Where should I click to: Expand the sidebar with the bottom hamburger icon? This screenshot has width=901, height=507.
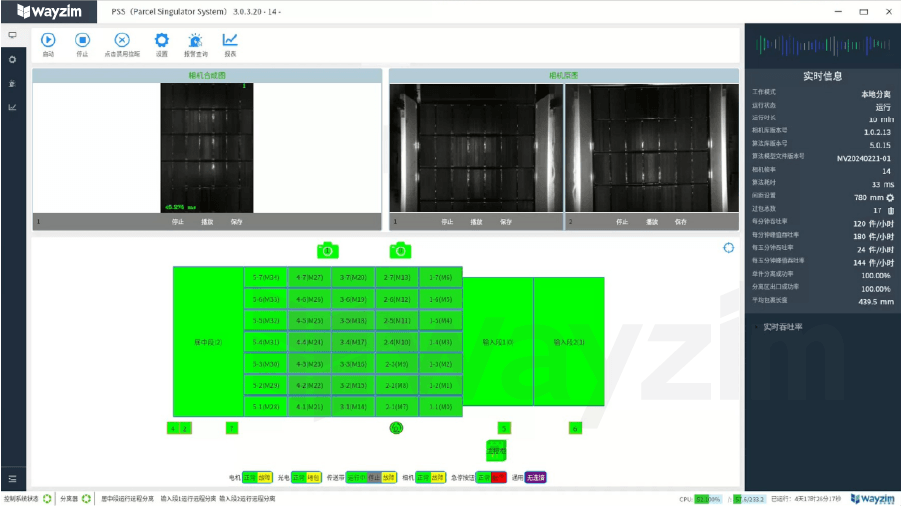click(x=12, y=479)
